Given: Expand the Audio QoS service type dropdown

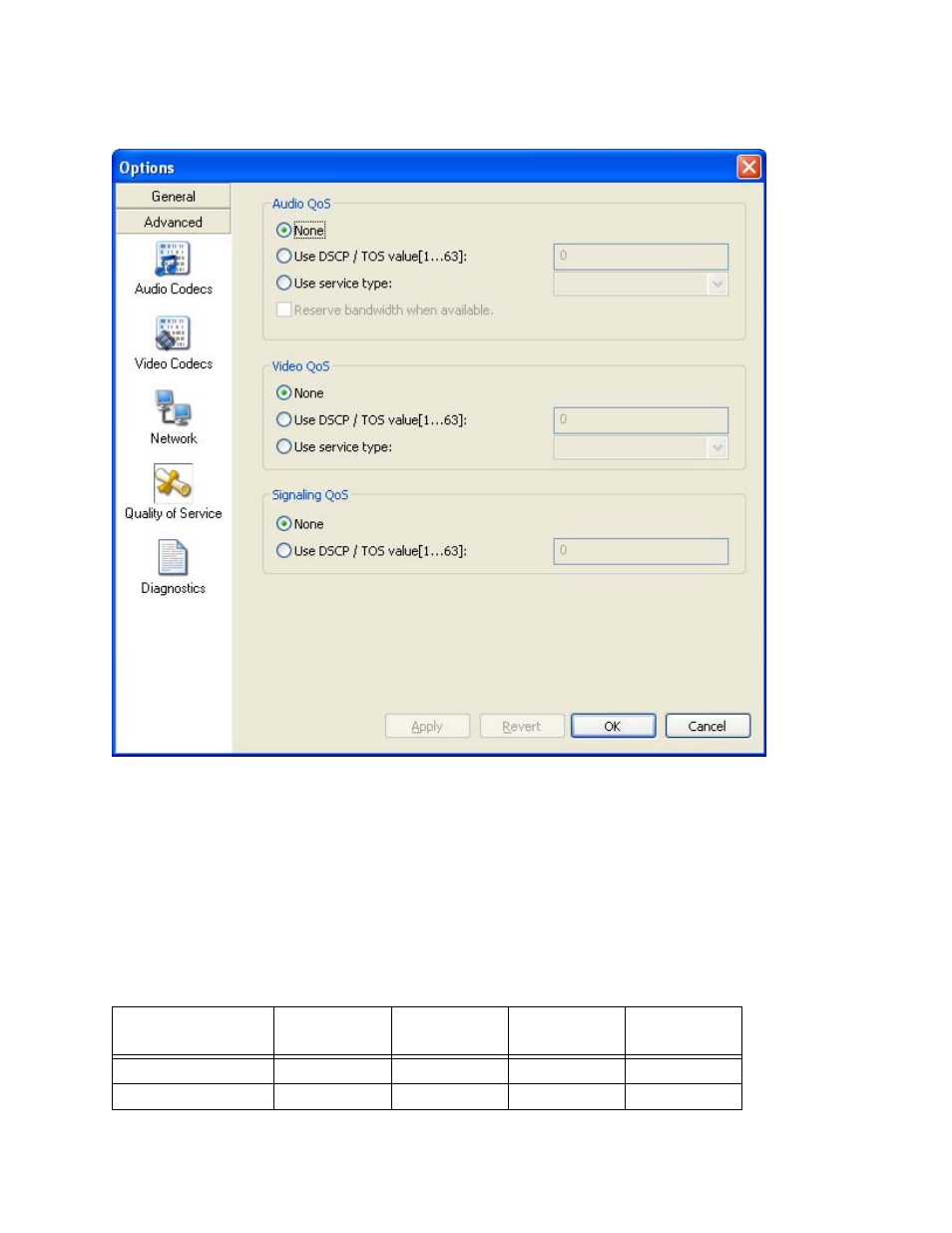Looking at the screenshot, I should click(717, 285).
